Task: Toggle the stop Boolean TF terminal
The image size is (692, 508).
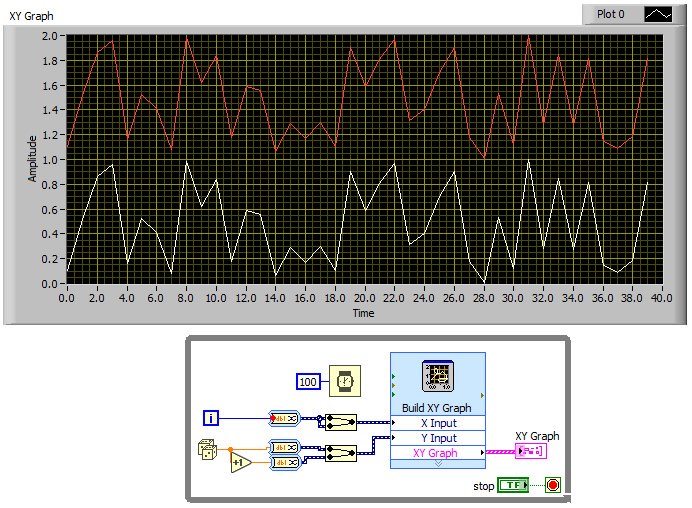Action: [x=513, y=486]
